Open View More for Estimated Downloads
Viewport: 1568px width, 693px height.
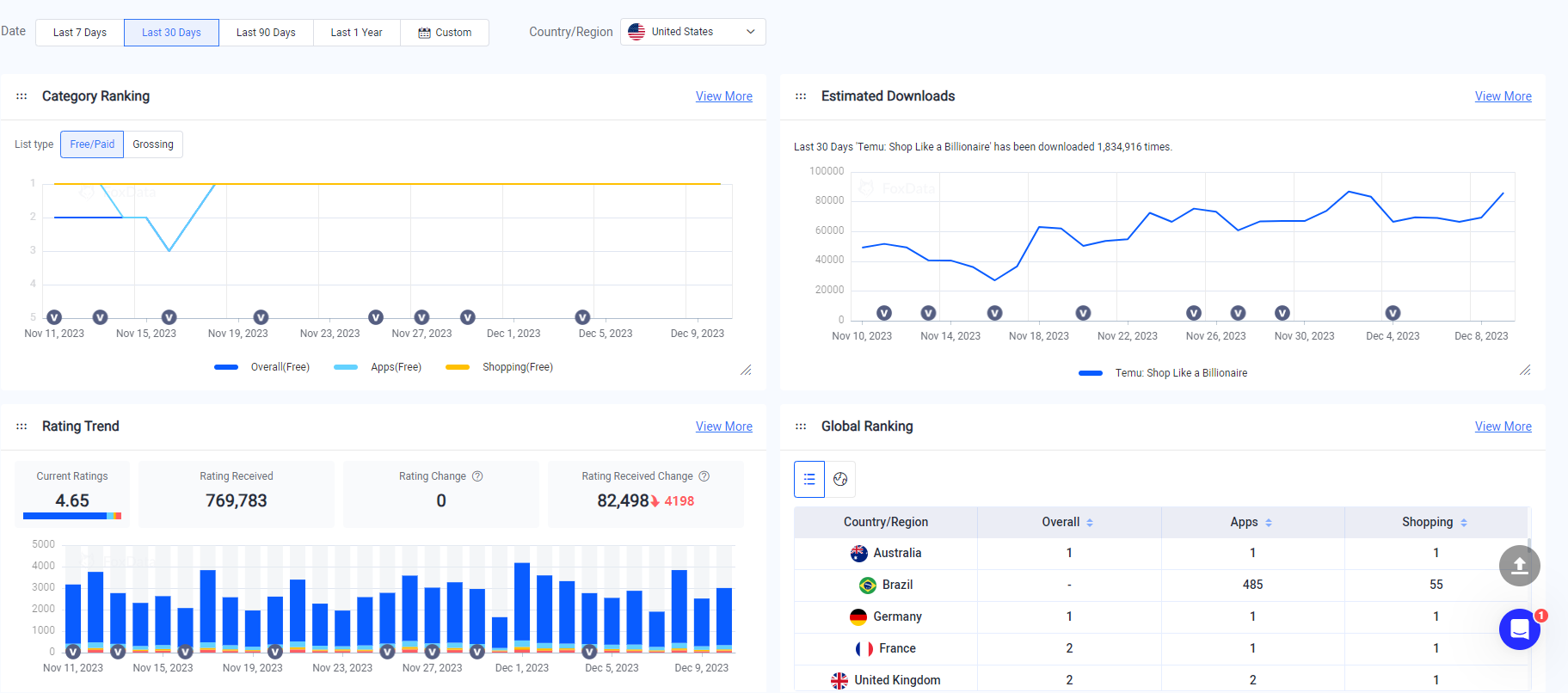(1503, 96)
